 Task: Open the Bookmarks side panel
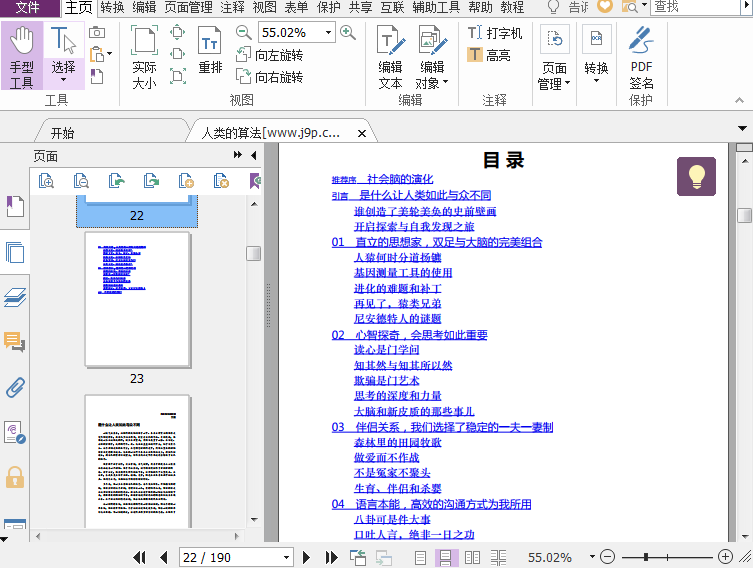[x=15, y=206]
